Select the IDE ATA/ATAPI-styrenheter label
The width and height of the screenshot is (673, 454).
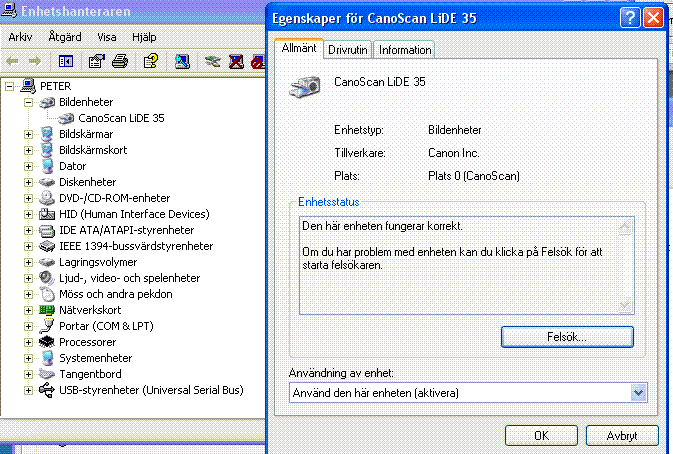[x=127, y=230]
